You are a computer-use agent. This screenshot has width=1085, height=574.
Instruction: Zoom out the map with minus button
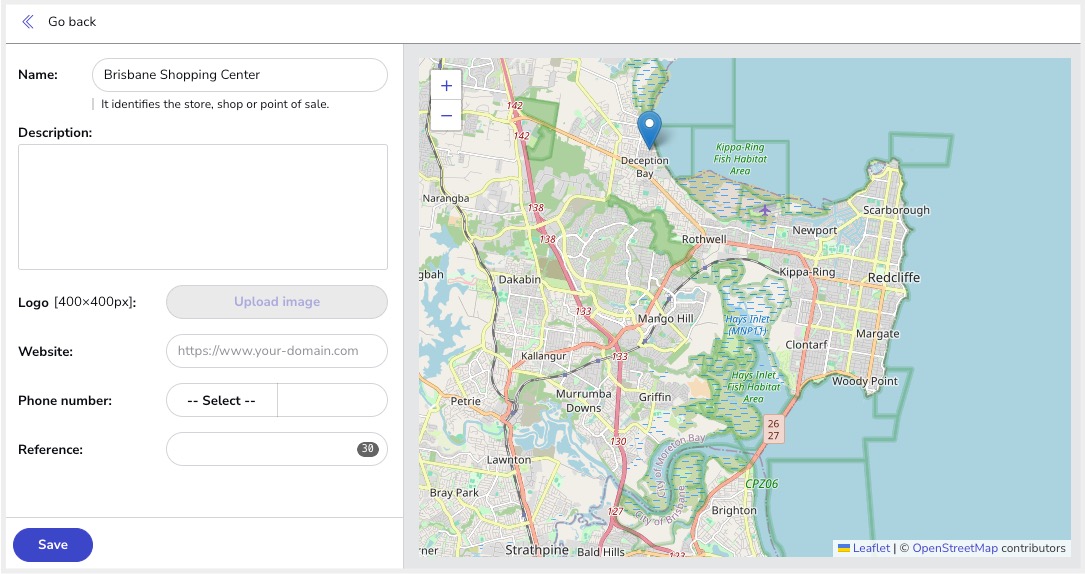pyautogui.click(x=446, y=115)
